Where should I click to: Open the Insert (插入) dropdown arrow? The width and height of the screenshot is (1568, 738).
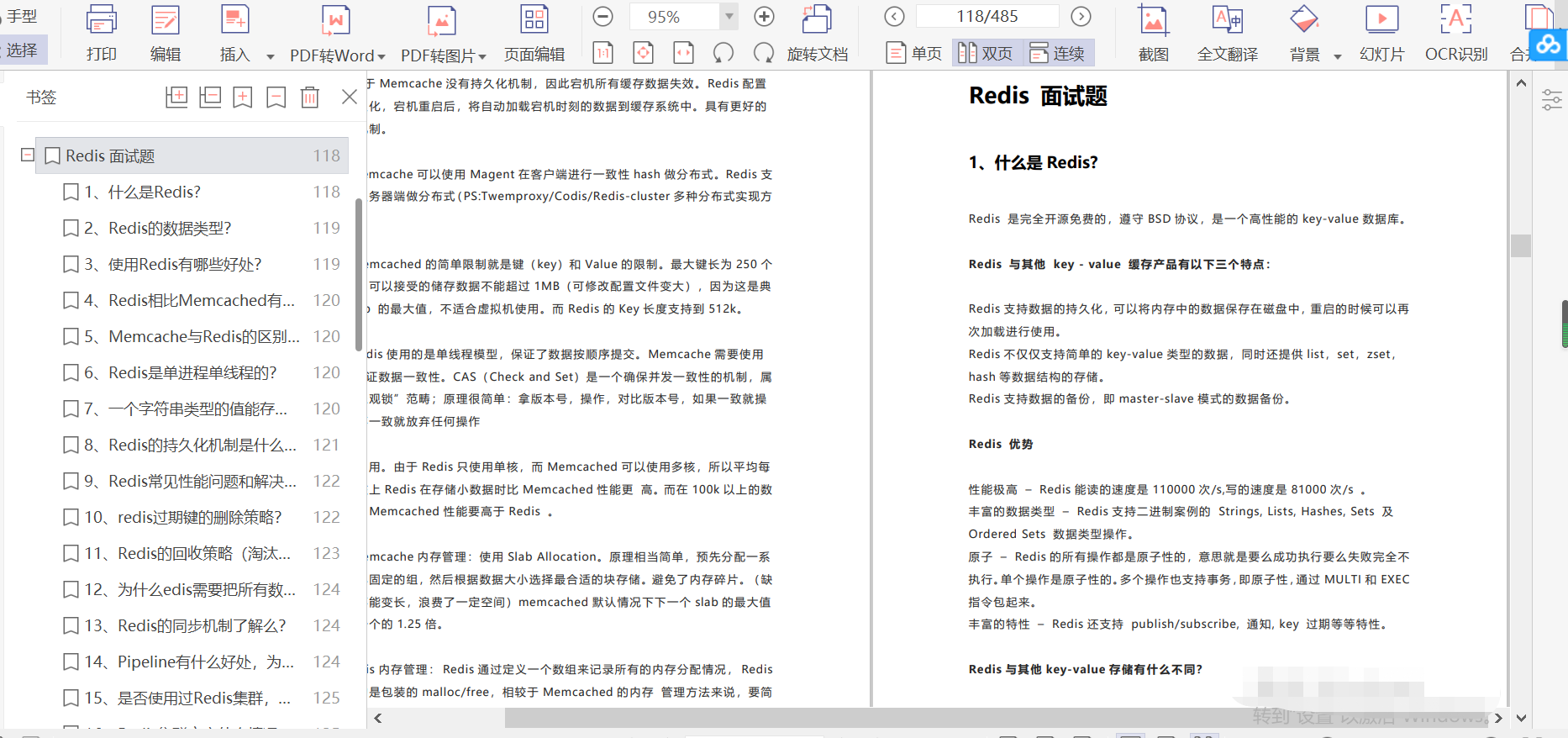click(x=271, y=57)
